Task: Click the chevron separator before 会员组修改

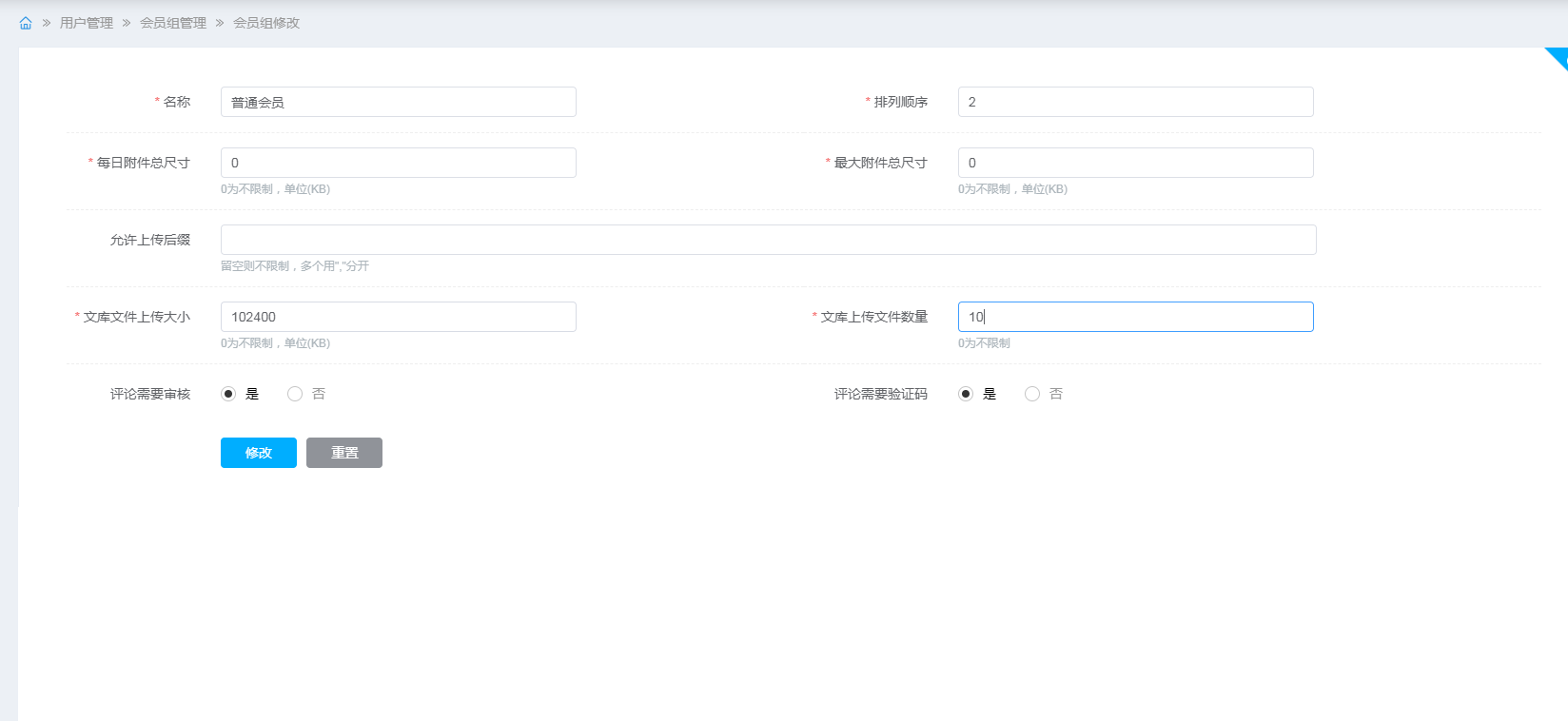Action: click(220, 23)
